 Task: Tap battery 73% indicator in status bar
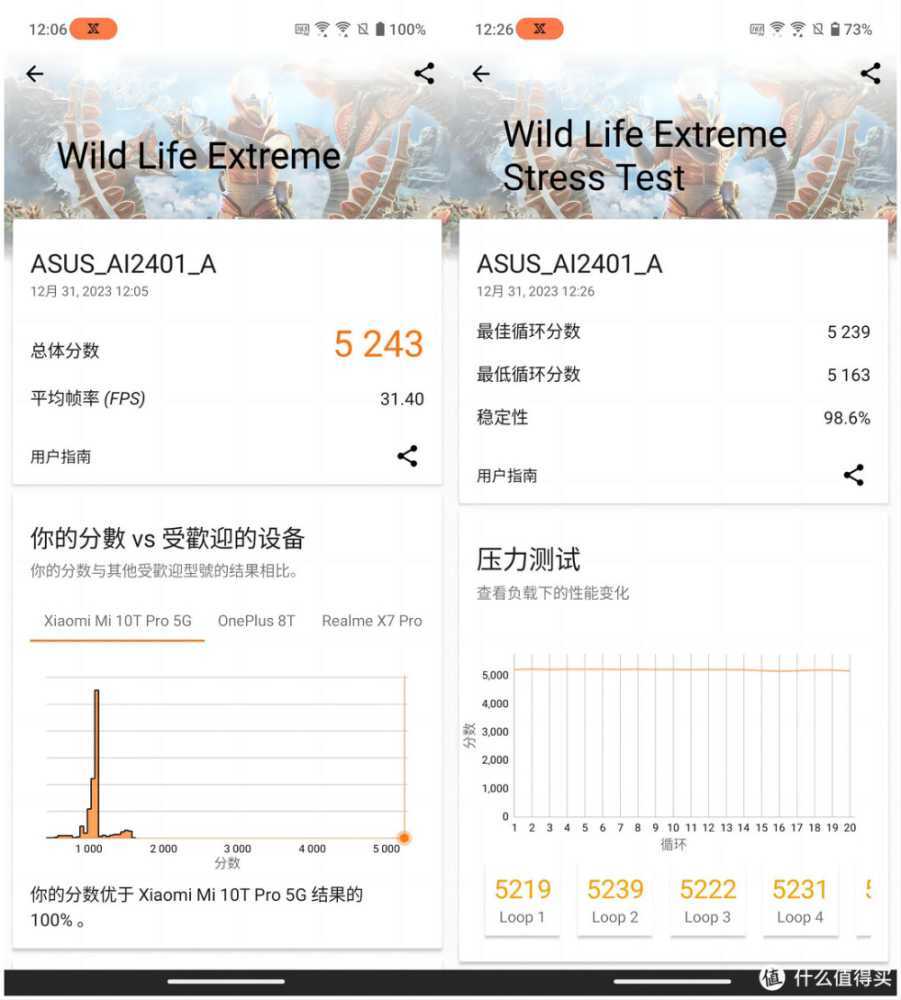(x=852, y=29)
